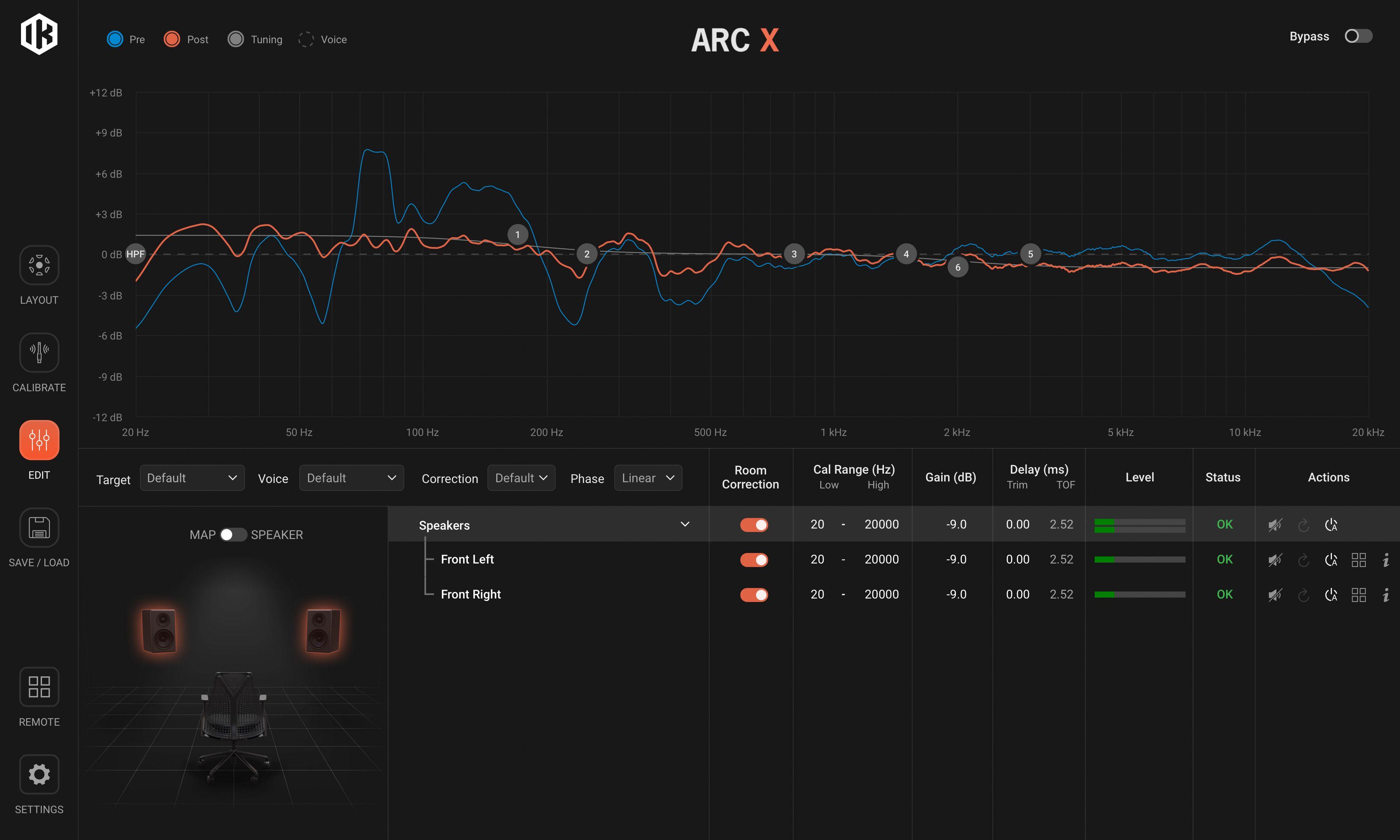This screenshot has height=840, width=1400.
Task: Toggle the Post curve legend
Action: pos(171,39)
